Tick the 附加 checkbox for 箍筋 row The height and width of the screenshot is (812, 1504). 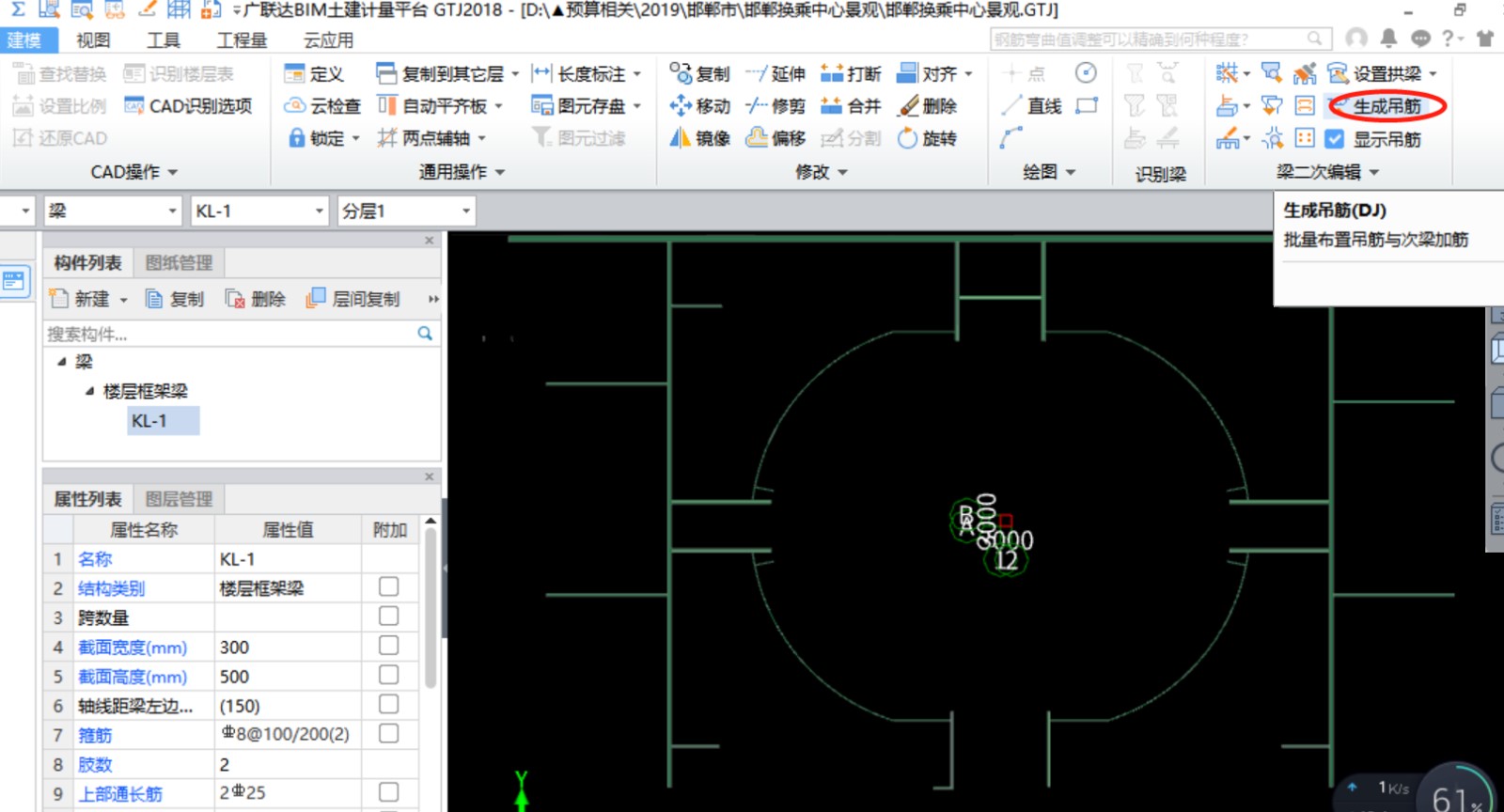388,733
